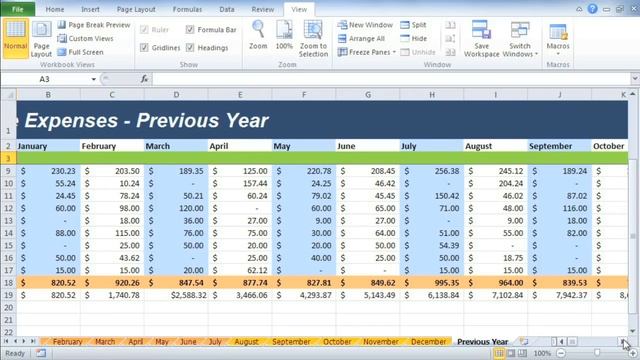Toggle the Gridlines checkbox
This screenshot has width=640, height=360.
(x=144, y=47)
